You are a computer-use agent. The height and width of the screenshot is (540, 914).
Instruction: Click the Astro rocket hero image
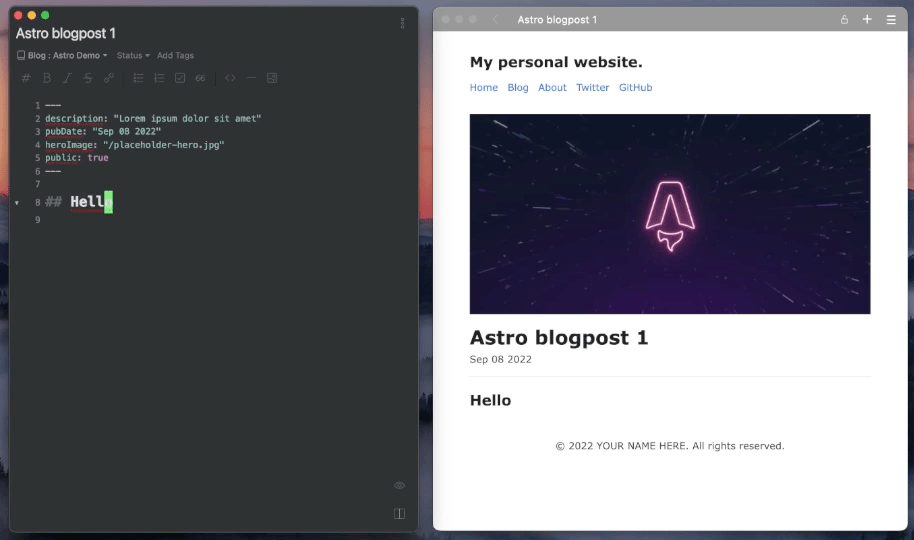pyautogui.click(x=670, y=214)
